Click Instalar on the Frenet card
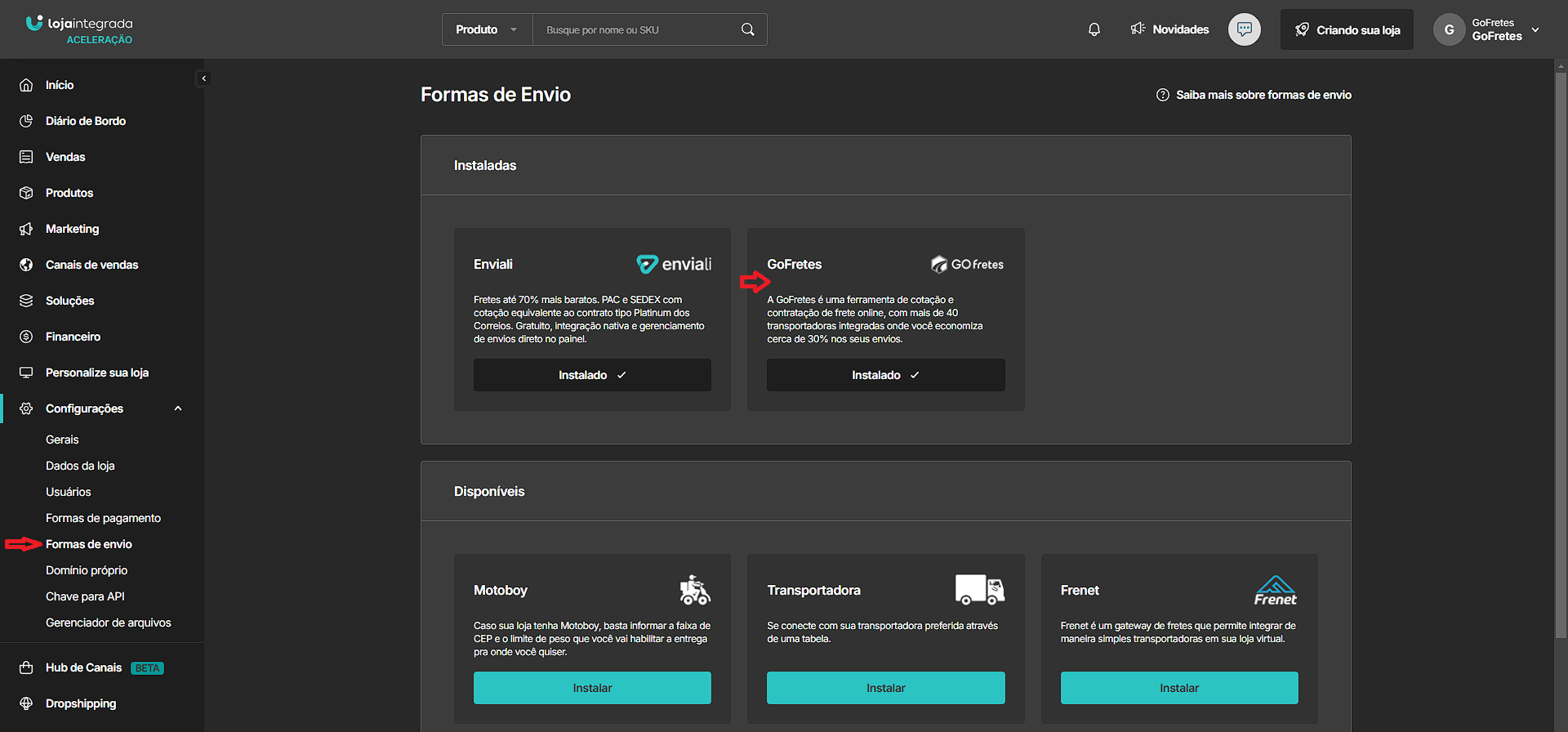This screenshot has width=1568, height=732. coord(1179,688)
